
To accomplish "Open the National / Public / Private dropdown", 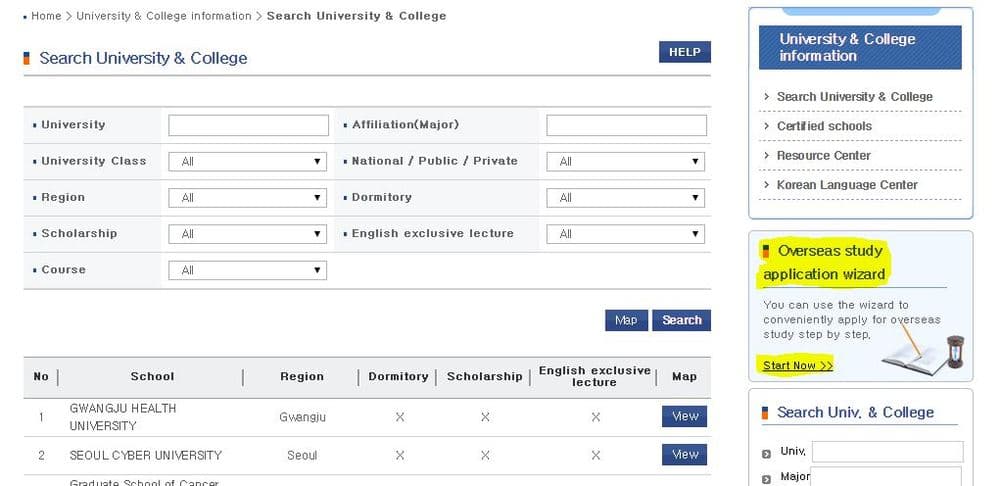I will pyautogui.click(x=625, y=161).
